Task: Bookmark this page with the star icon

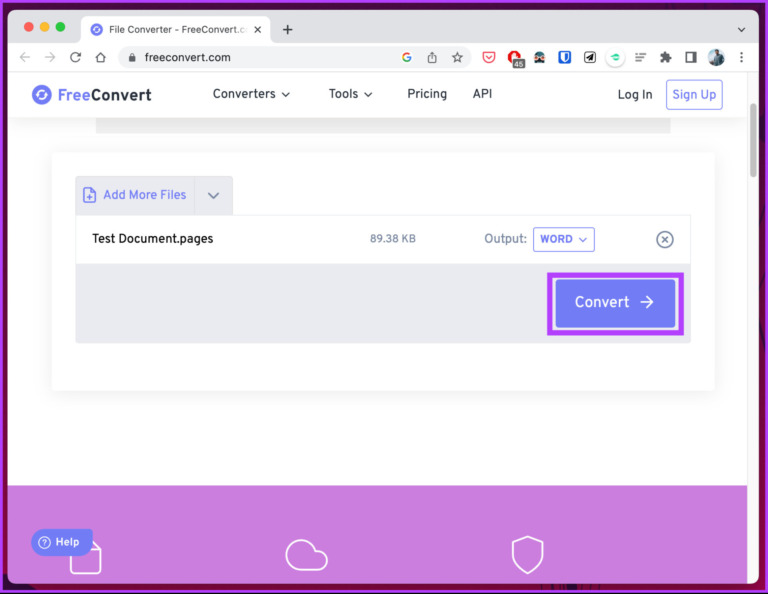Action: point(457,58)
